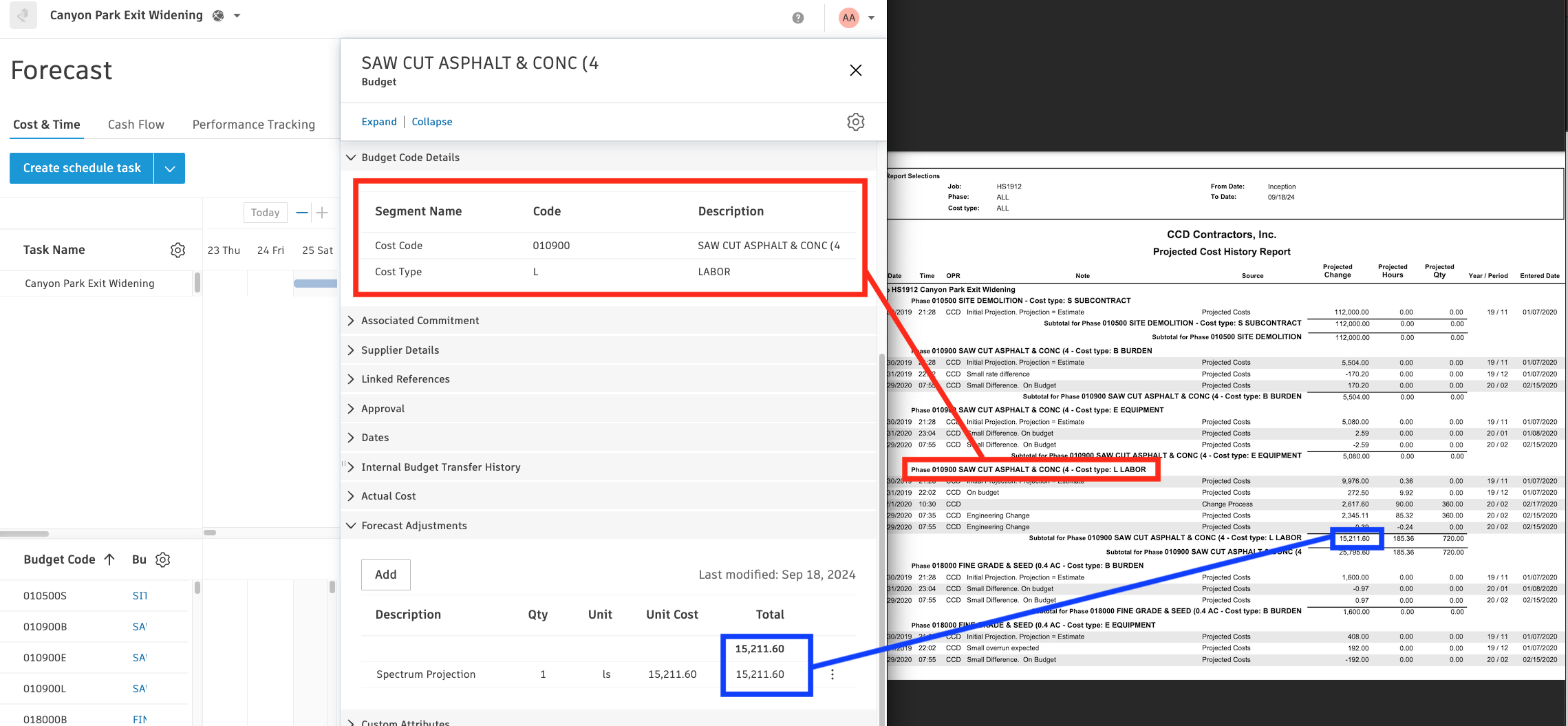Screen dimensions: 1568x726
Task: Expand the Dates section
Action: point(351,438)
